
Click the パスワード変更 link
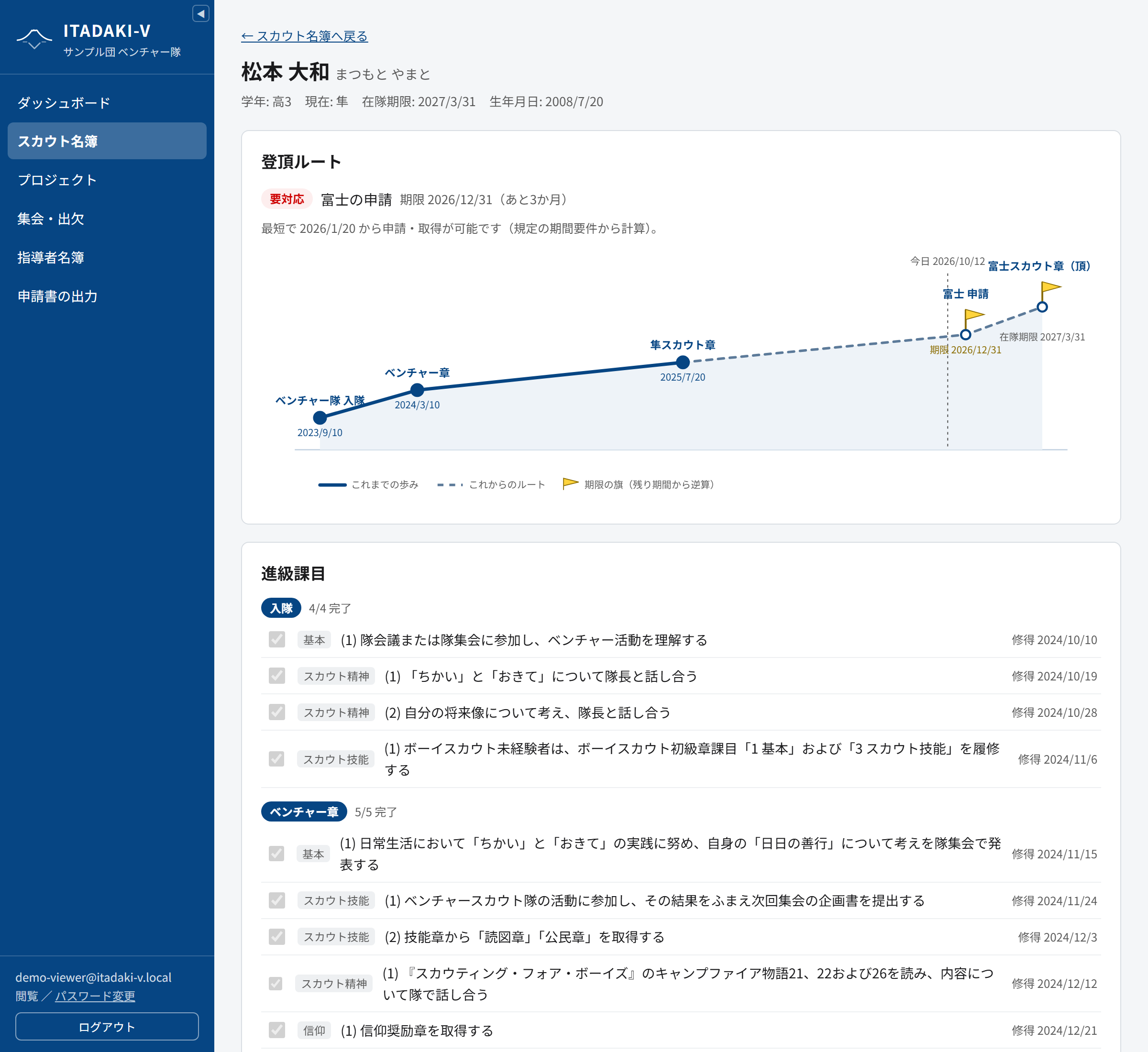tap(95, 996)
